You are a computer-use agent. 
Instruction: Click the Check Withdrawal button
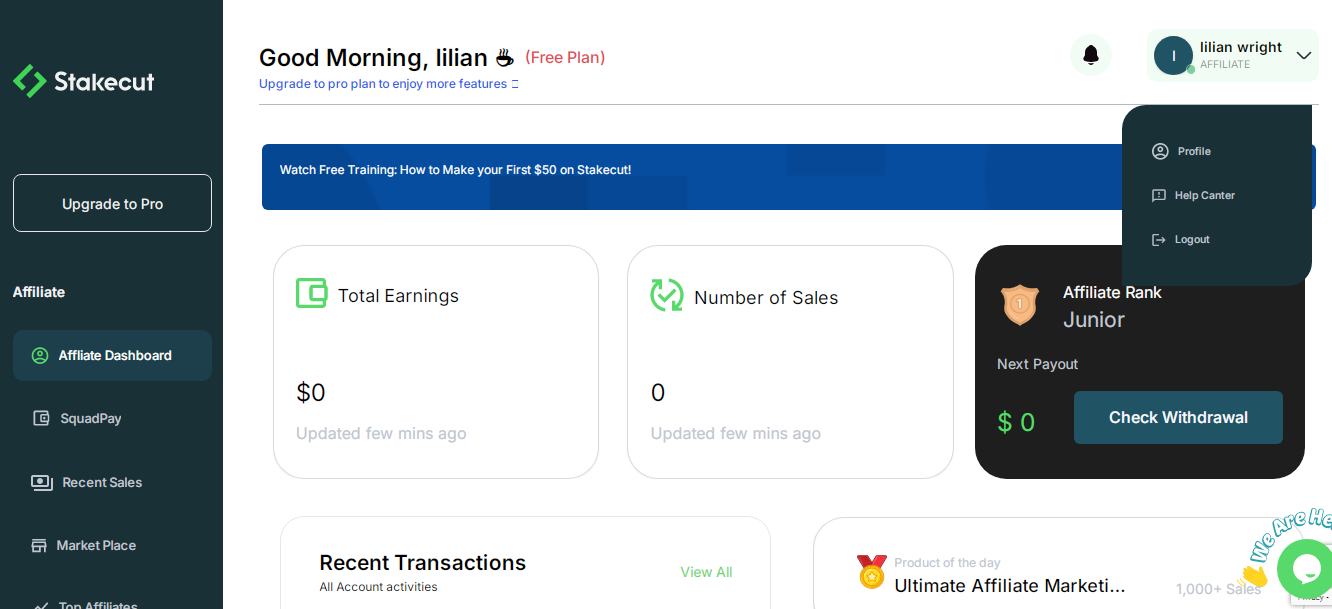point(1178,417)
